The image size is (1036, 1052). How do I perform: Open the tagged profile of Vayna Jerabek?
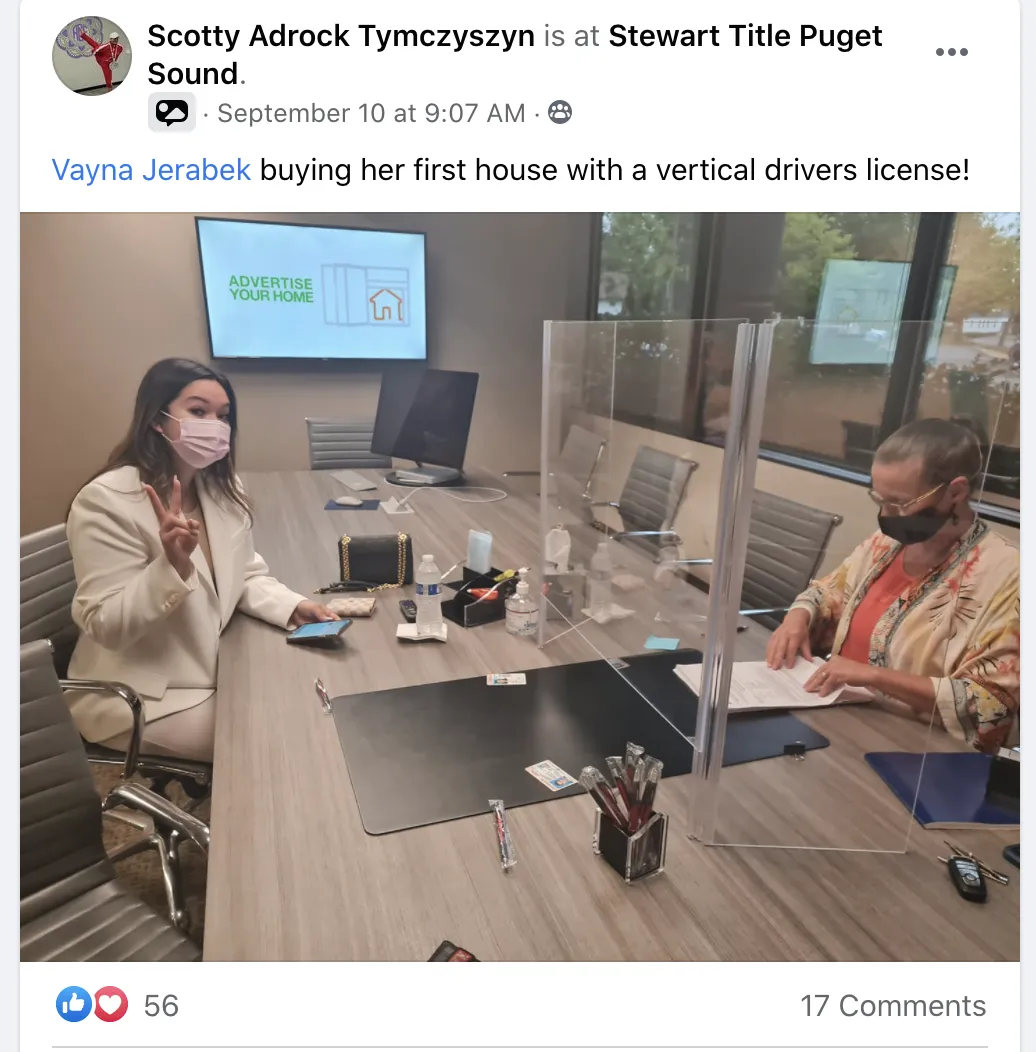[151, 170]
